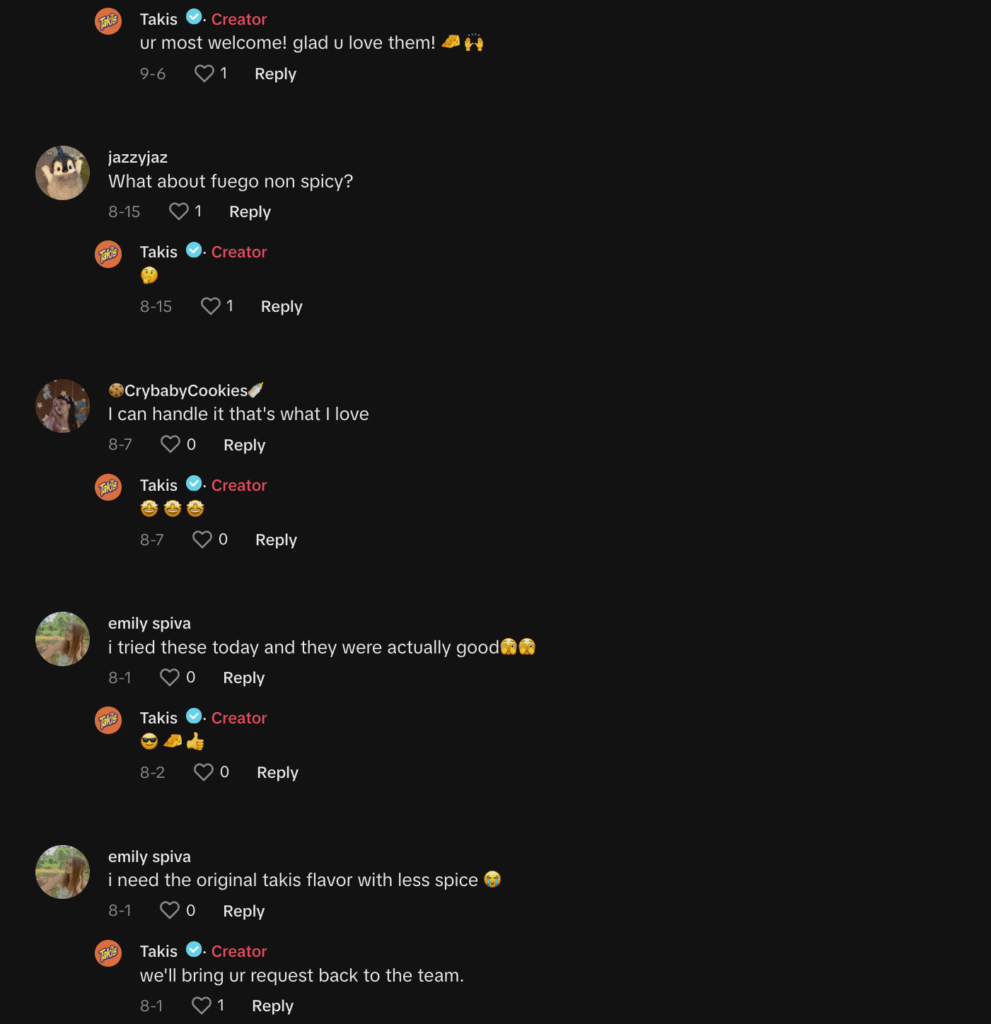Like jazzyjaz's fuego non spicy comment

coord(178,212)
